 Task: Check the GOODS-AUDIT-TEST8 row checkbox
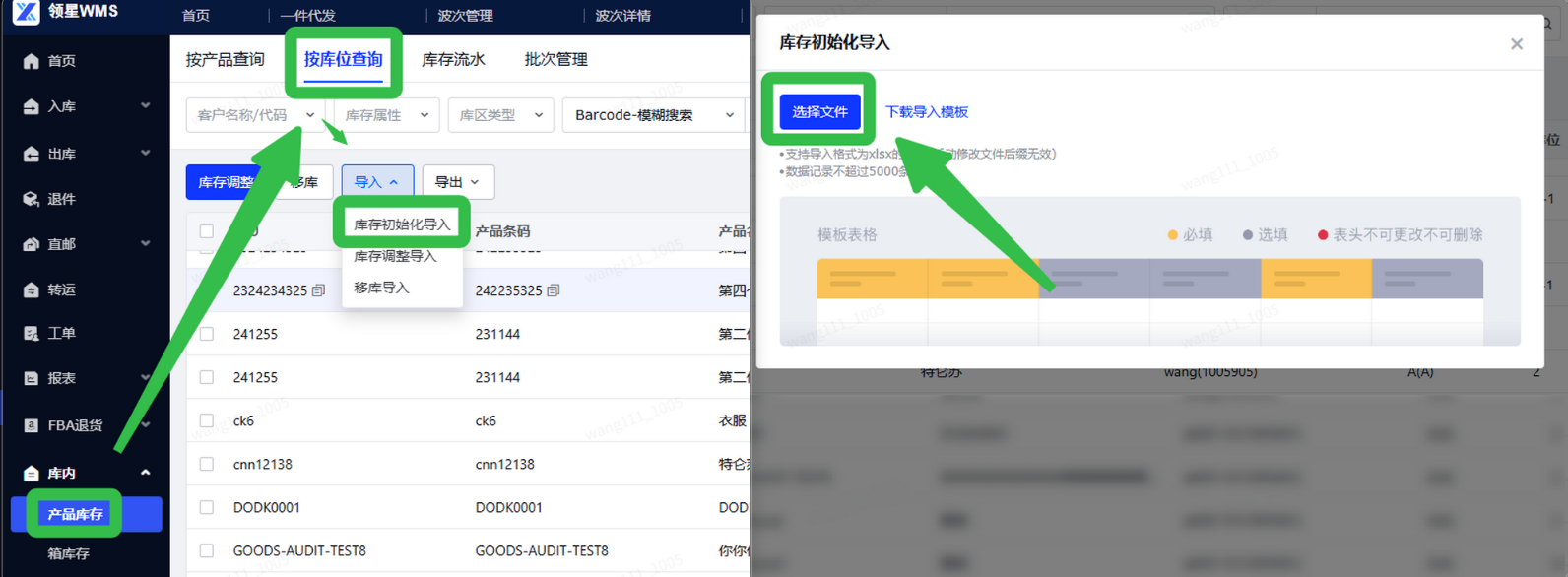207,550
